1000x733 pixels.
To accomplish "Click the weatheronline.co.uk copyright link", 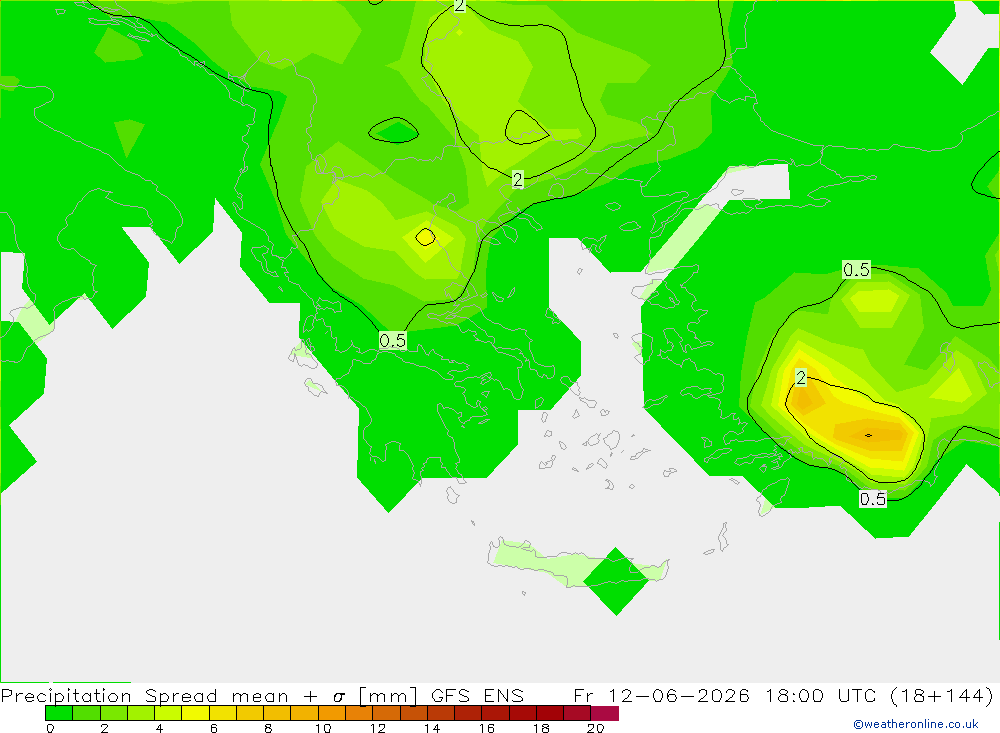I will click(915, 724).
